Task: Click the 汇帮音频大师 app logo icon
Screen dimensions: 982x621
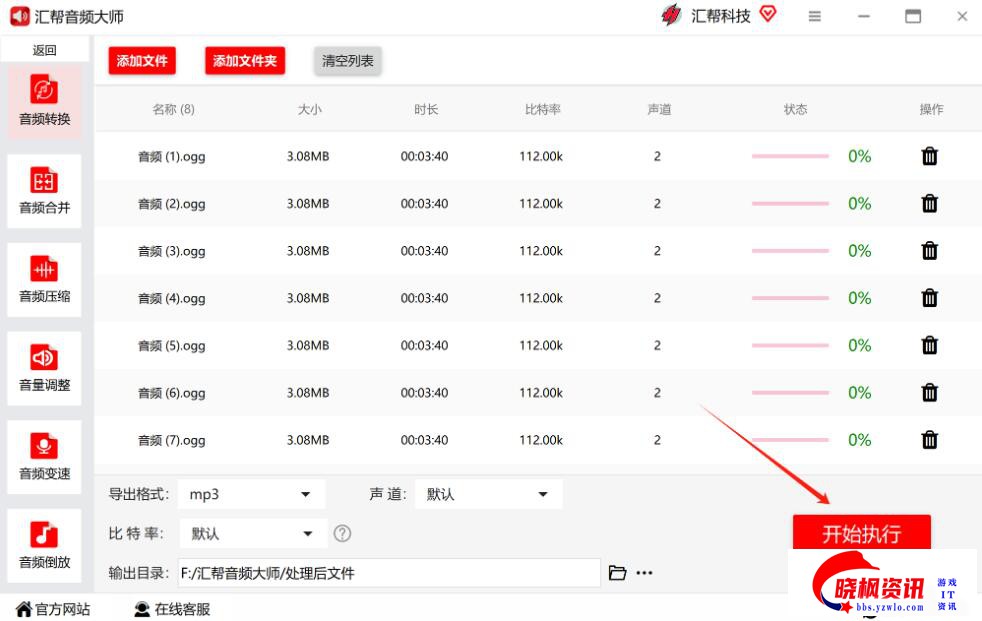Action: [19, 16]
